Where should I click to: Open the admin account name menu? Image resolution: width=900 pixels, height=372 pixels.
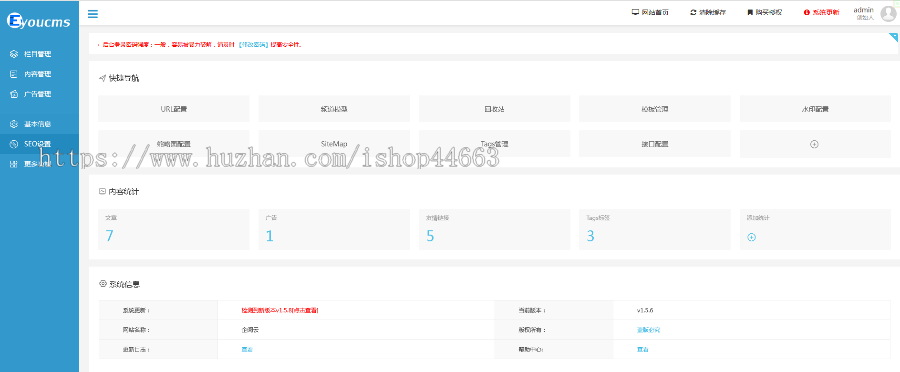coord(863,10)
